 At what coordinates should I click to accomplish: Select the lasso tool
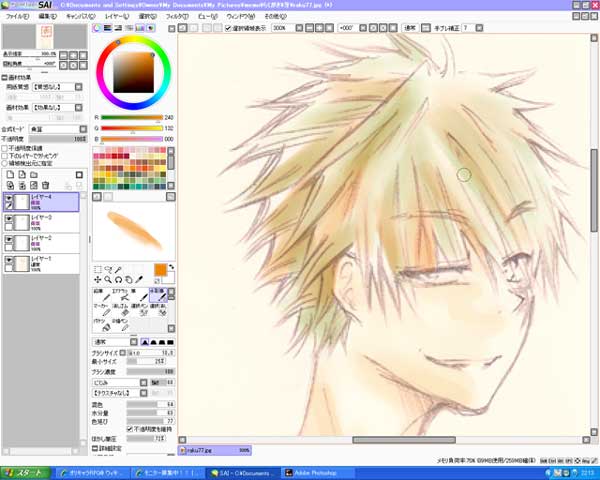click(x=108, y=269)
